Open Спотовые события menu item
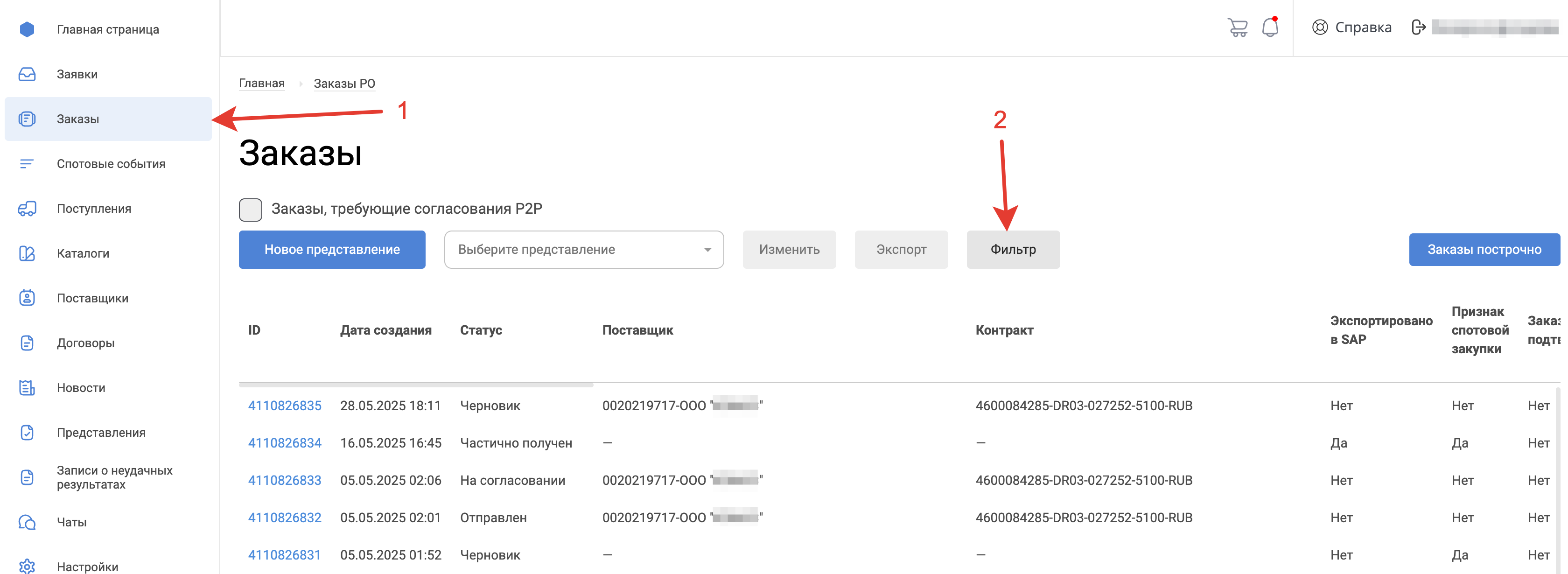The width and height of the screenshot is (1568, 574). click(111, 164)
